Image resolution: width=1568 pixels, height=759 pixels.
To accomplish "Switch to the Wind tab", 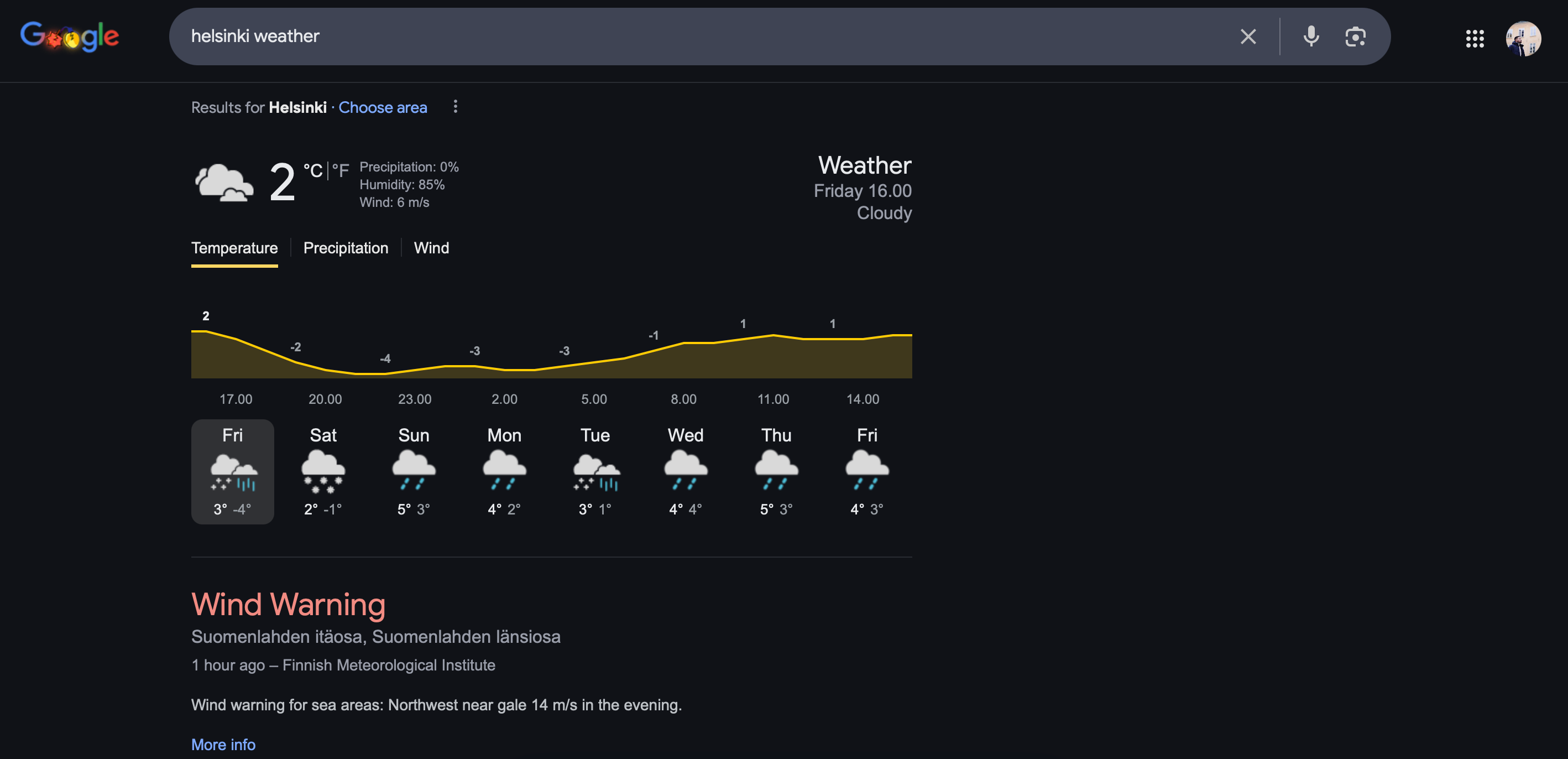I will pyautogui.click(x=432, y=247).
